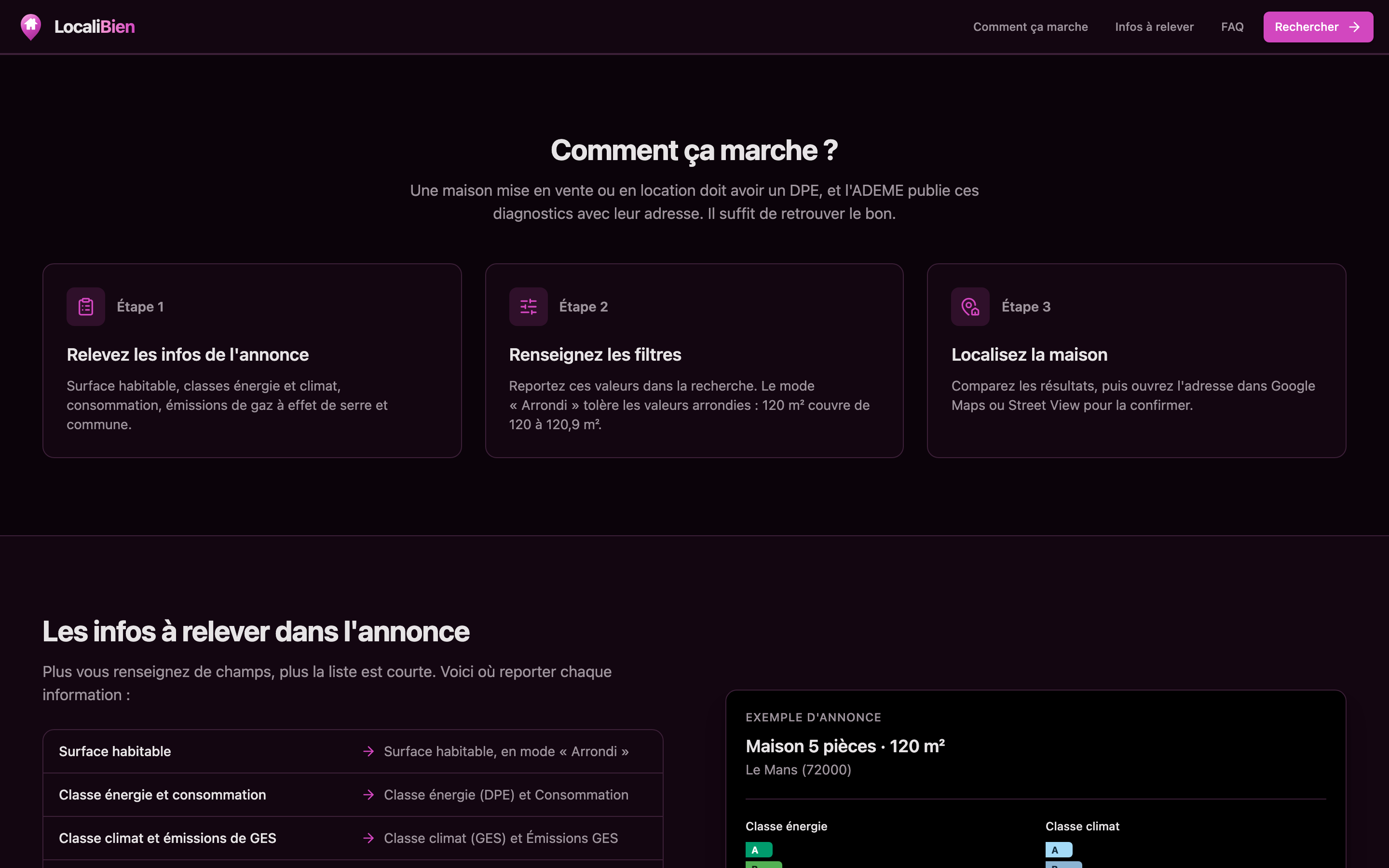Click the Étape 3 label
The image size is (1389, 868).
pos(1026,307)
